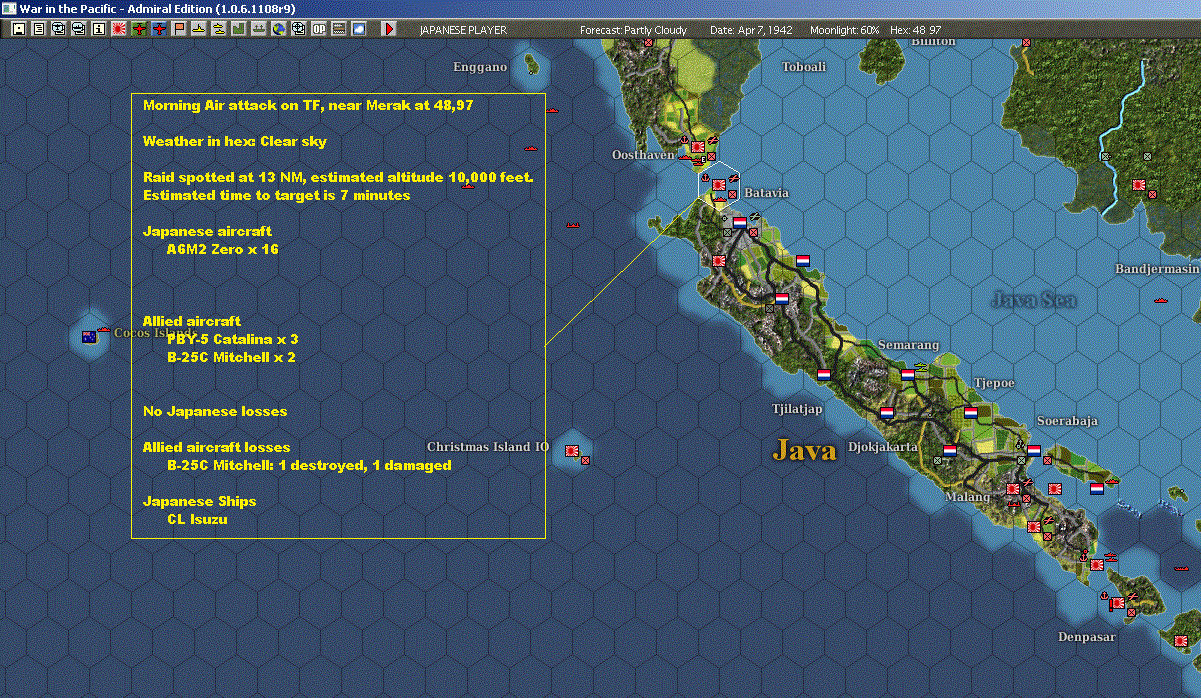Select the Japanese flag unit near Bandjermasin
This screenshot has width=1201, height=698.
click(x=1138, y=185)
